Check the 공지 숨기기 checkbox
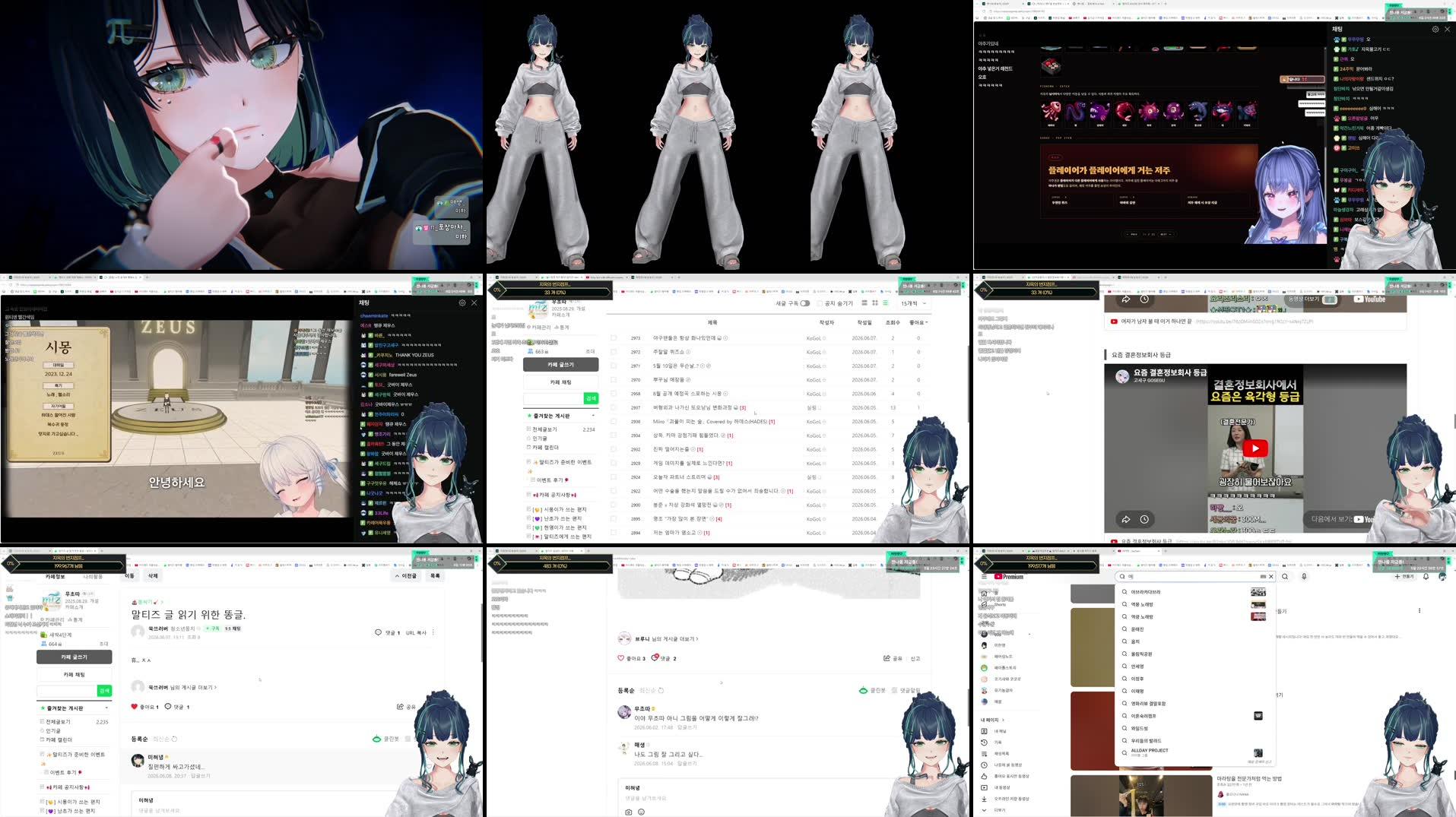Image resolution: width=1456 pixels, height=817 pixels. (820, 303)
